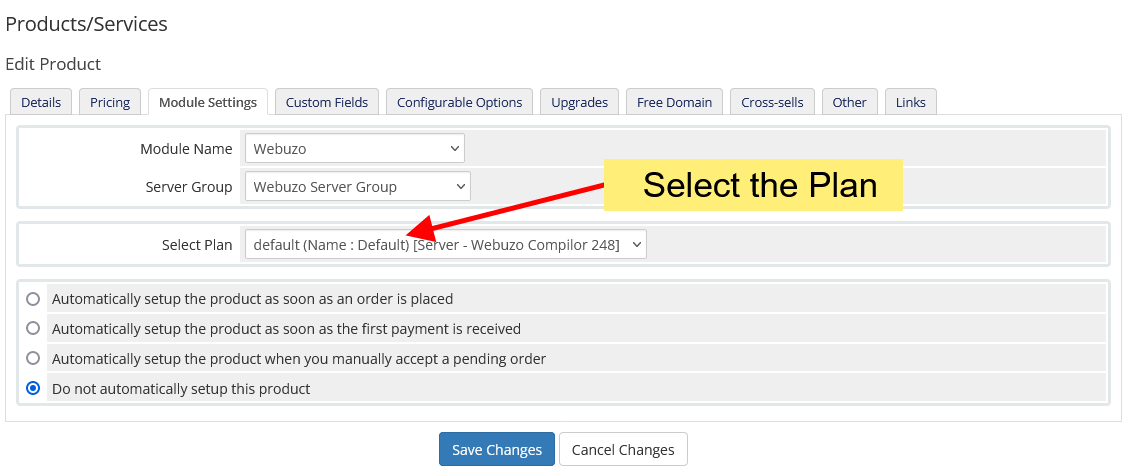Screen dimensions: 1130x476
Task: Enable automatic setup when order is placed
Action: (x=34, y=298)
